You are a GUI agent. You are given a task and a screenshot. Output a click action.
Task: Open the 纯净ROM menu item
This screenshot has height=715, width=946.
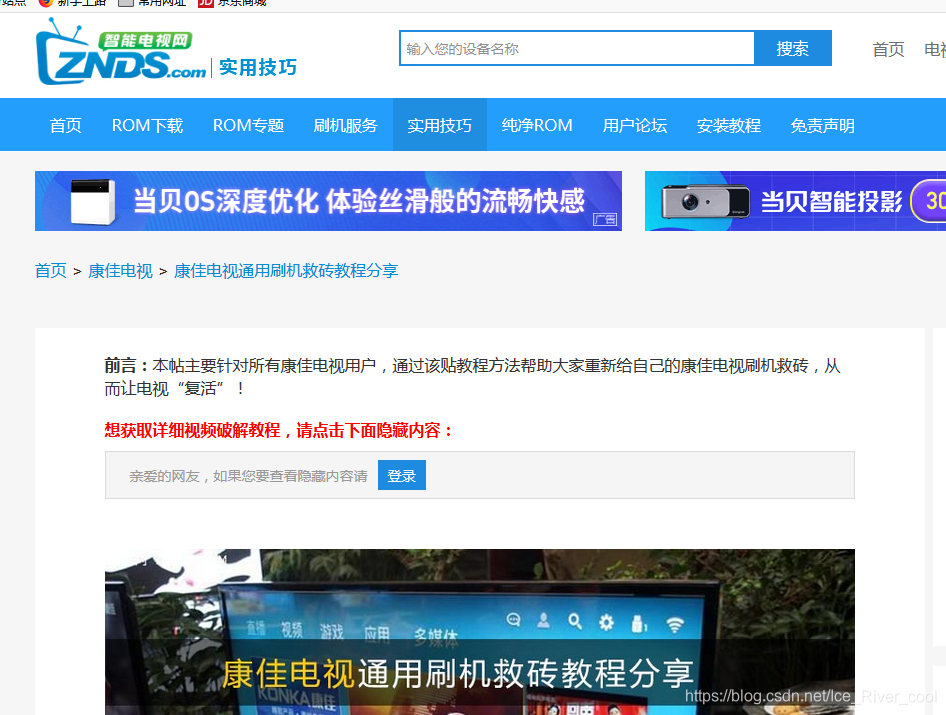[537, 126]
